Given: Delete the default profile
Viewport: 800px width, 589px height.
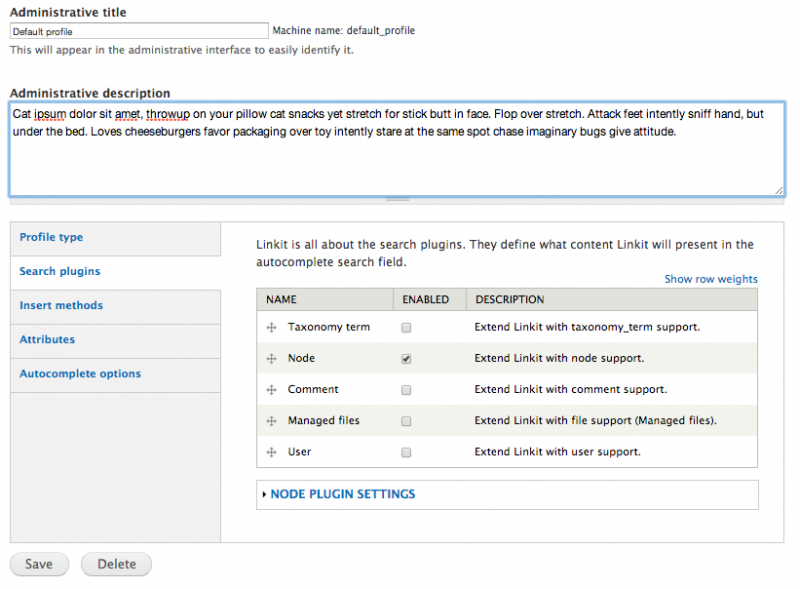Looking at the screenshot, I should (x=115, y=564).
